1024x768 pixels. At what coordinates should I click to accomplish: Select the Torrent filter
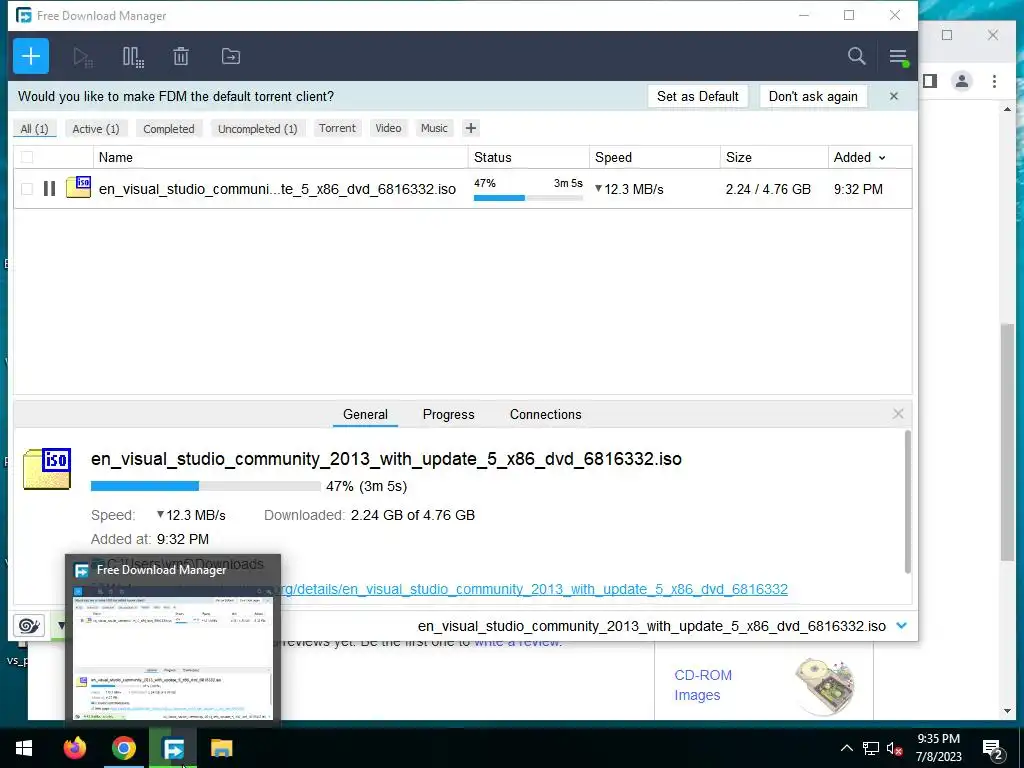point(337,128)
